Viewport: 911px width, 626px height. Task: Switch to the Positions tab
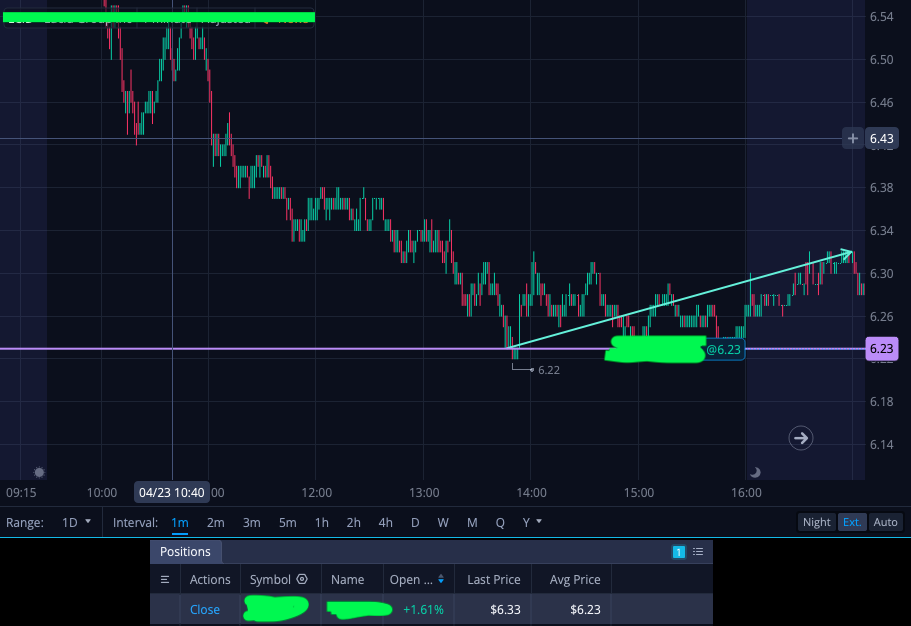tap(185, 552)
